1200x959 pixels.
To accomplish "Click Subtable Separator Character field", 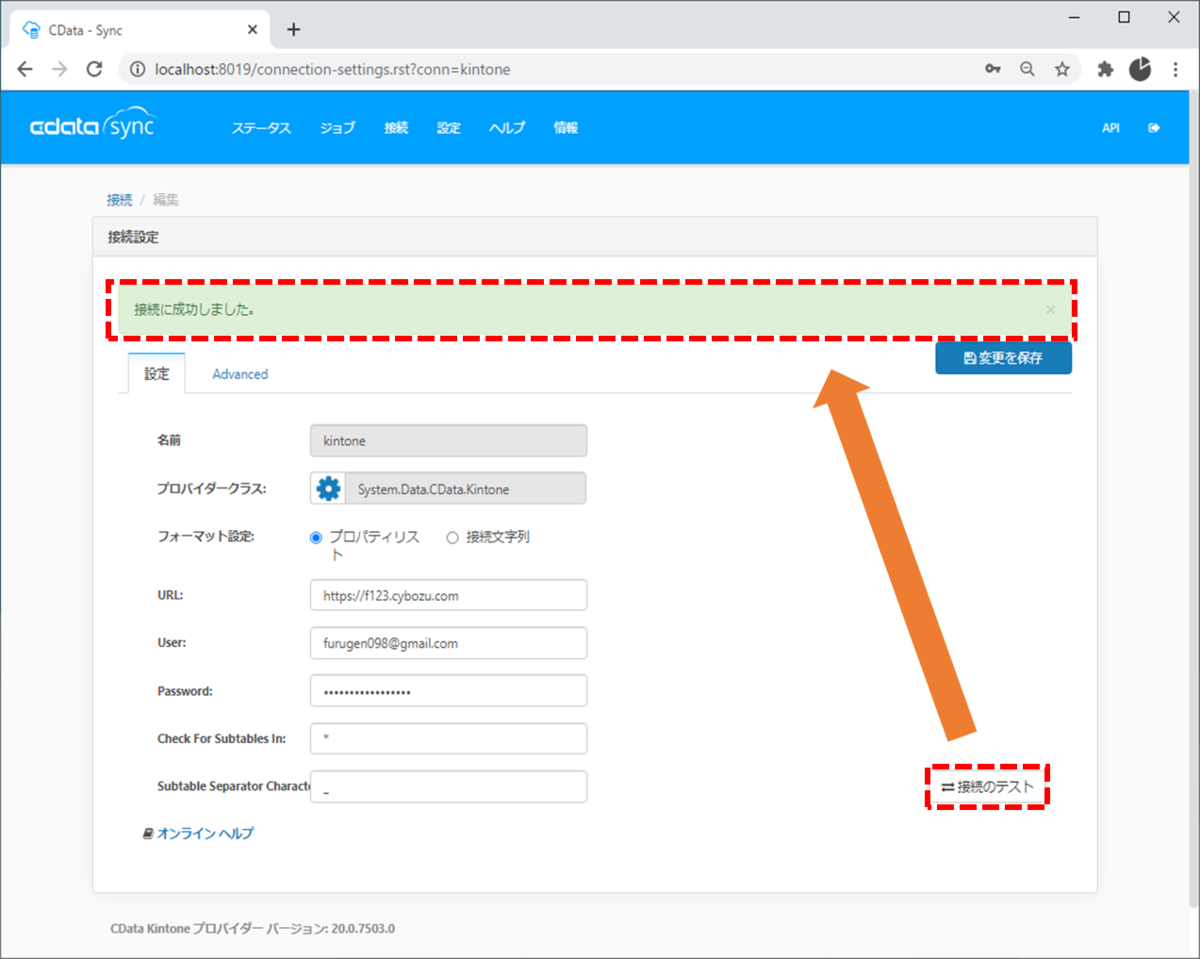I will pyautogui.click(x=448, y=787).
